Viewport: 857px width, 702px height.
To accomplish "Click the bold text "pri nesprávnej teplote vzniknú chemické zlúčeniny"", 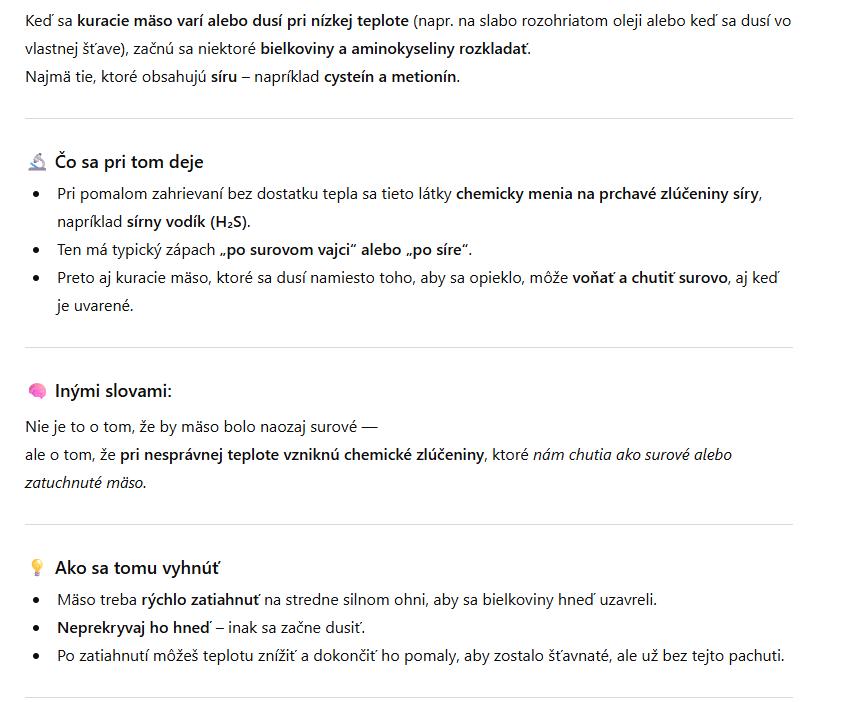I will click(302, 455).
